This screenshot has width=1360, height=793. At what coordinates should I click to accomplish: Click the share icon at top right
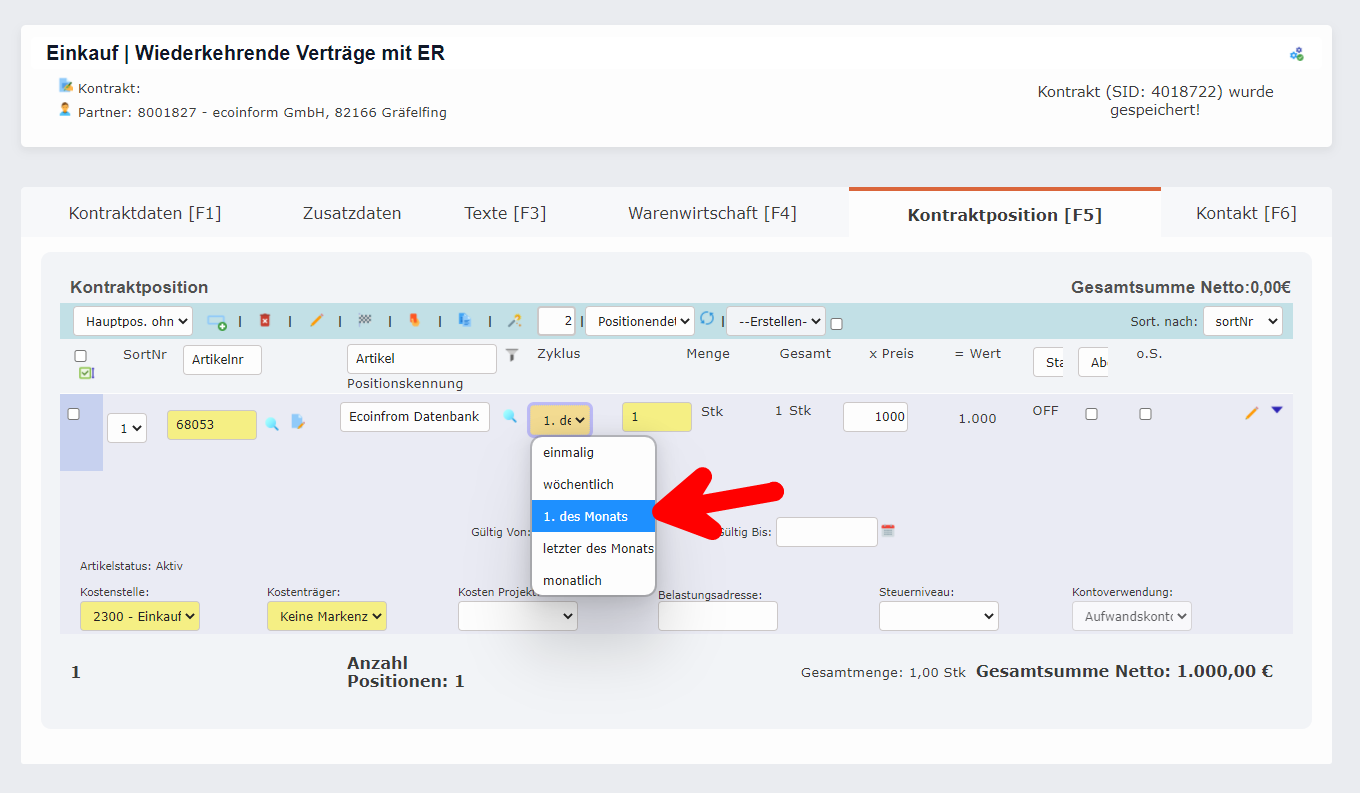pos(1296,53)
